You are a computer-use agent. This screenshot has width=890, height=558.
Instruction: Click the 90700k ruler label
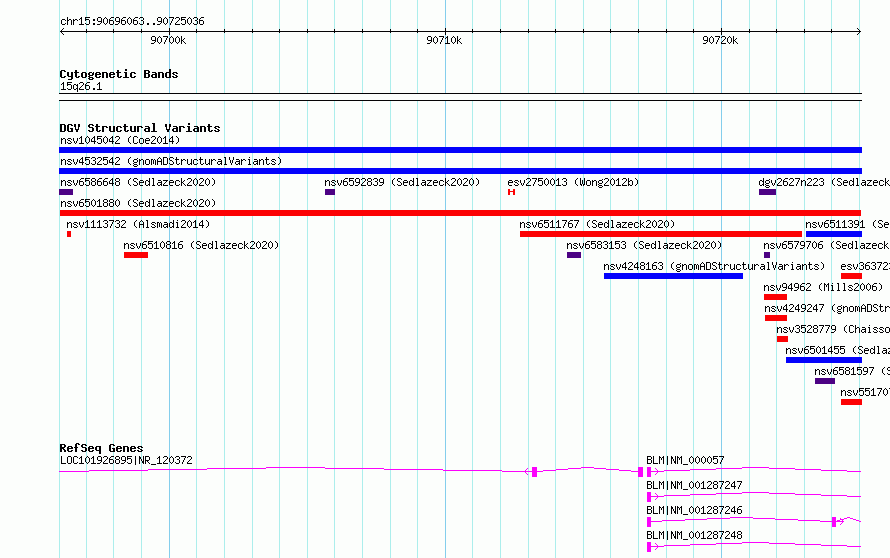tap(168, 40)
